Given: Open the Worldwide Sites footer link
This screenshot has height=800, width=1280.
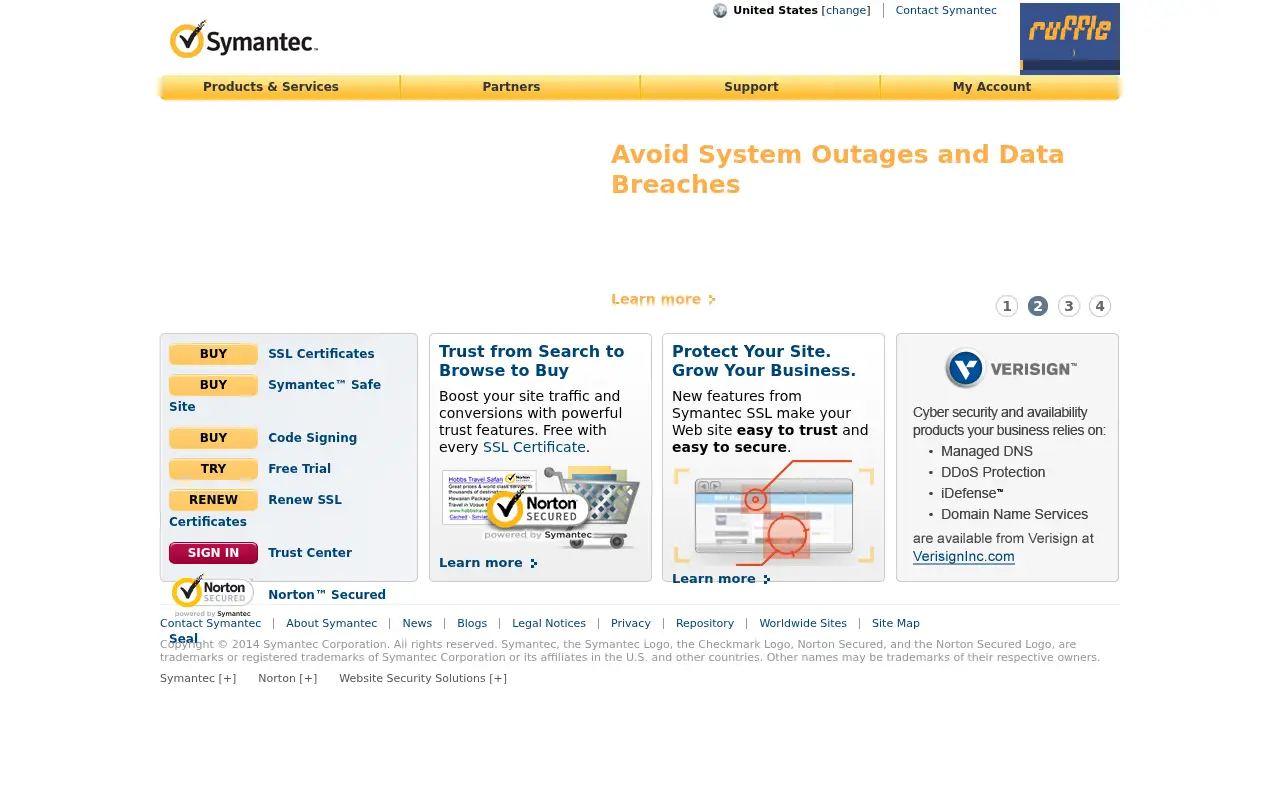Looking at the screenshot, I should tap(803, 623).
